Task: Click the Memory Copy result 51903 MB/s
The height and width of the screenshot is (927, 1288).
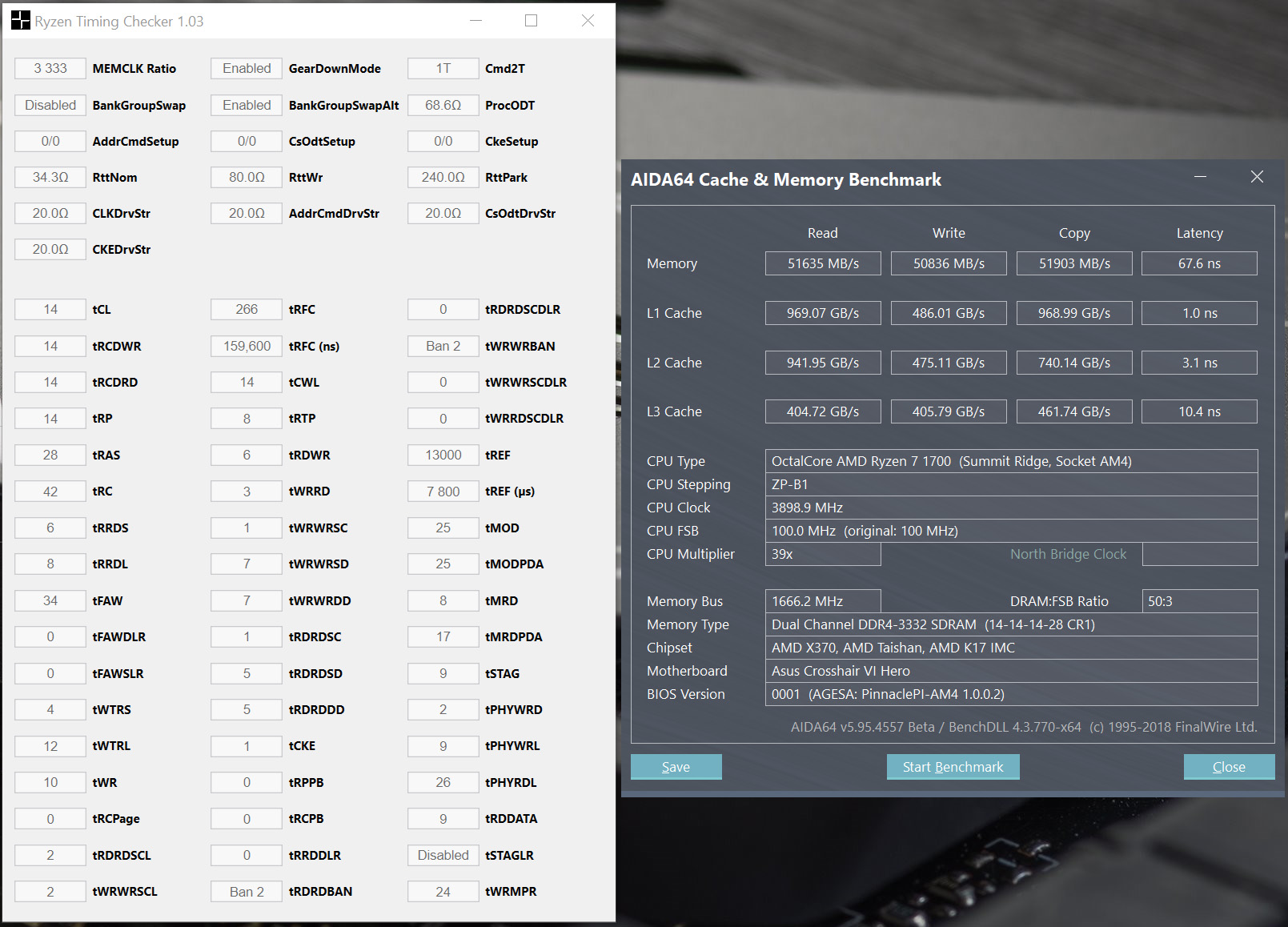Action: click(1074, 263)
